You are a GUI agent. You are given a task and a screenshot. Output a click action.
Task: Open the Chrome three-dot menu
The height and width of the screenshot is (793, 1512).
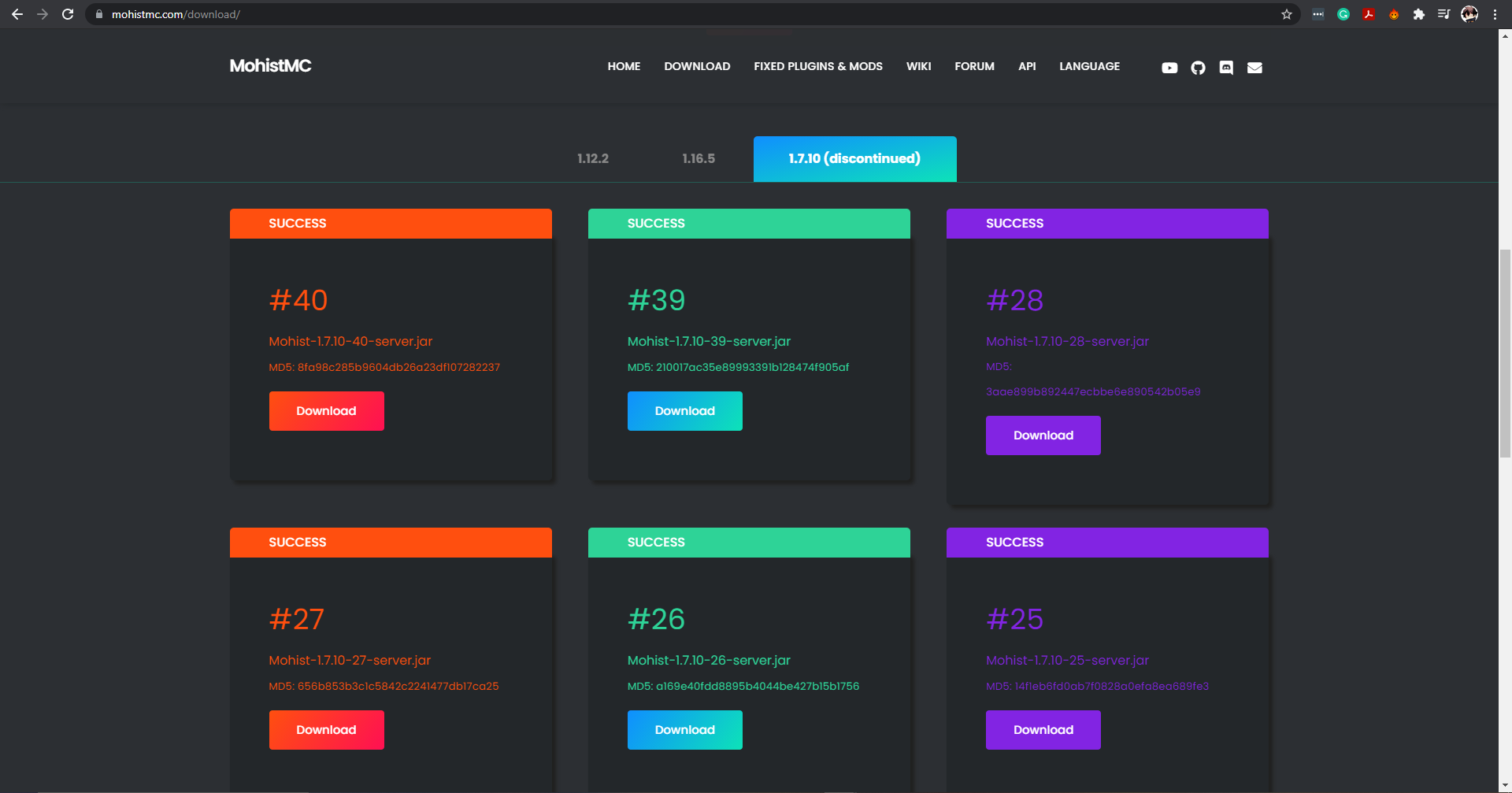(x=1495, y=14)
